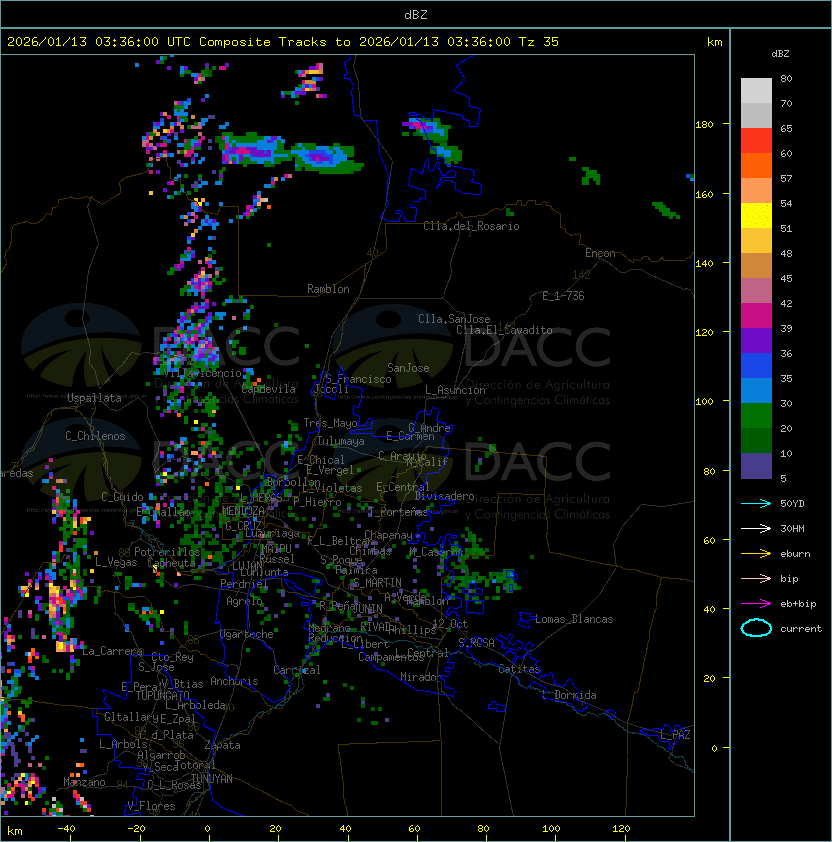Click the blue 35-36 dBZ color swatch
This screenshot has height=842, width=832.
tap(756, 366)
